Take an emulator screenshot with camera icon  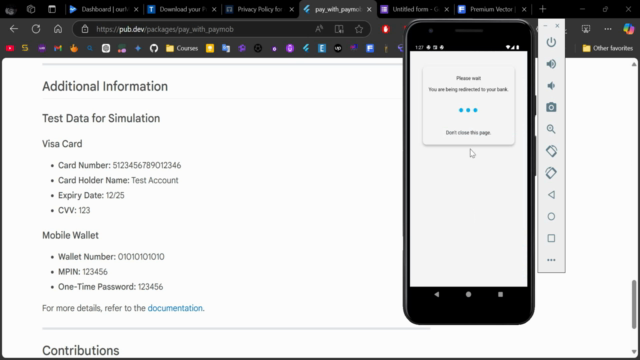pos(551,107)
